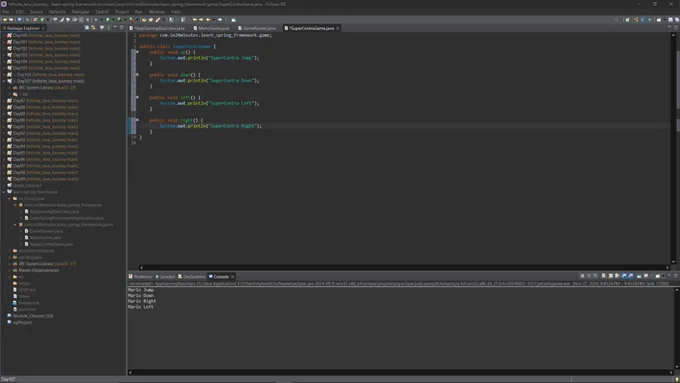This screenshot has height=383, width=680.
Task: Close the SuperContraGame.java editor tab
Action: click(x=337, y=28)
